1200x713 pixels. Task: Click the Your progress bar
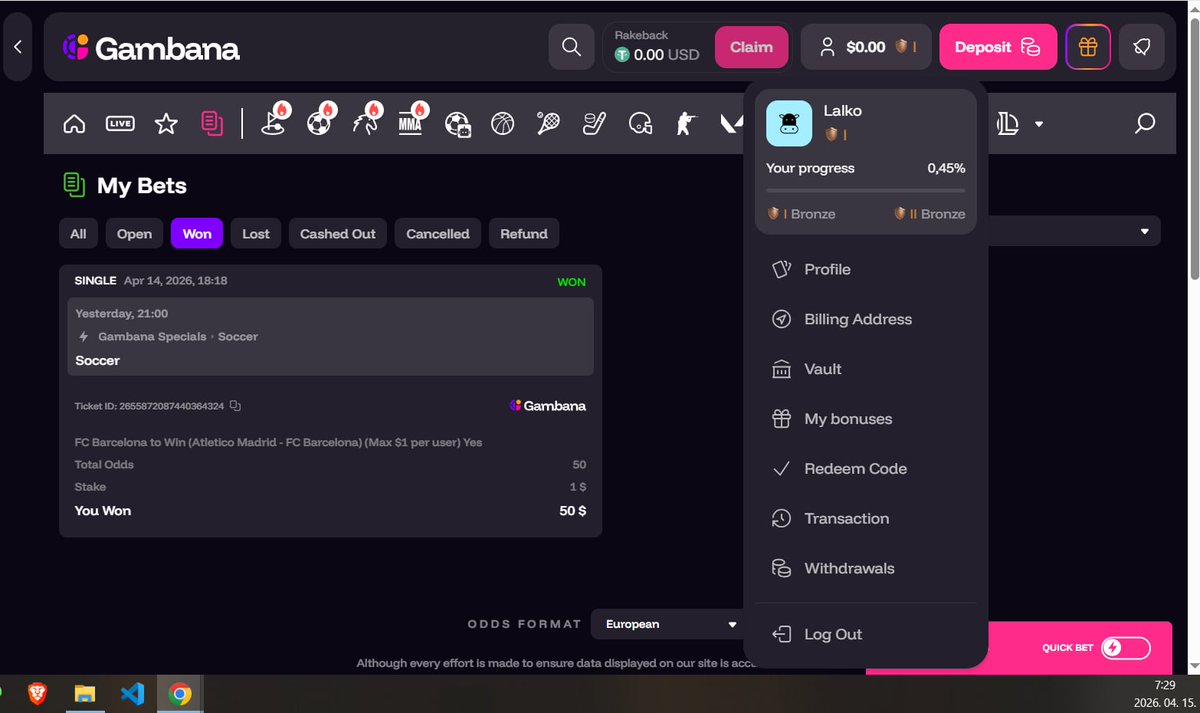pos(866,190)
